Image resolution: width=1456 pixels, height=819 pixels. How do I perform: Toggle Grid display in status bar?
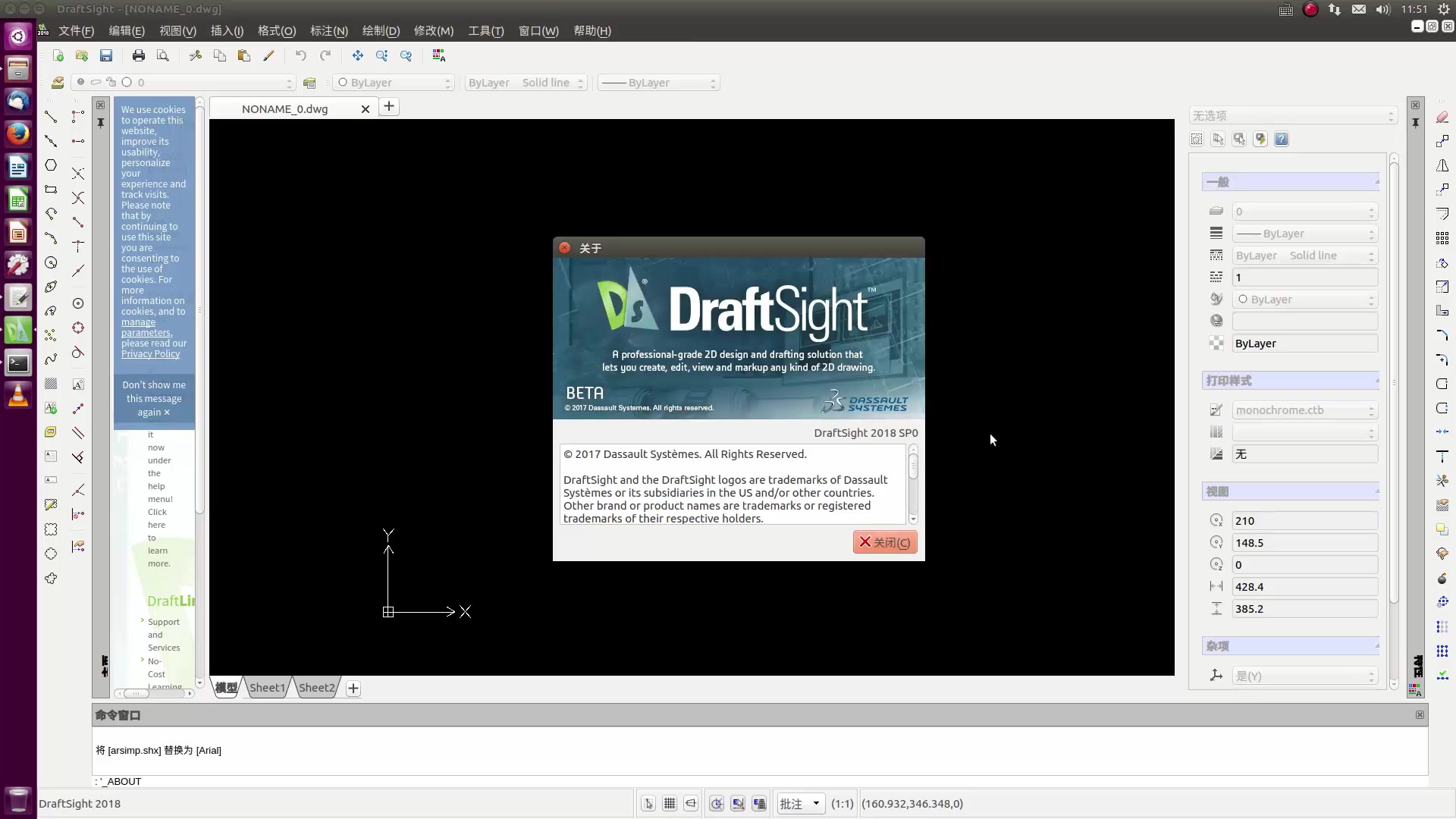coord(670,804)
